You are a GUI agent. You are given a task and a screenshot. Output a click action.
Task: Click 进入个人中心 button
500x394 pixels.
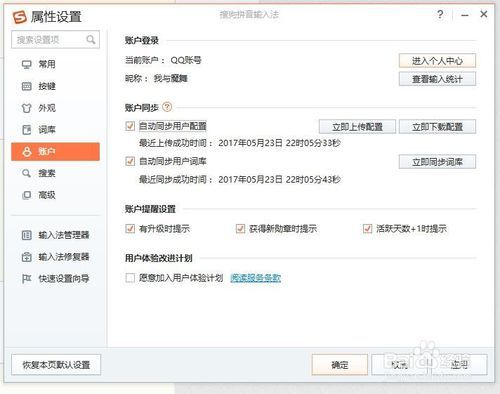click(x=437, y=61)
